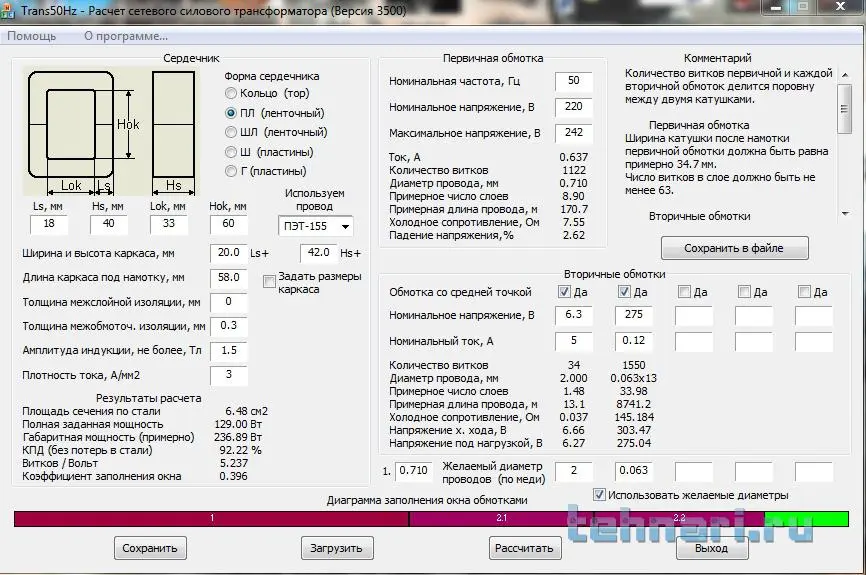Image resolution: width=866 pixels, height=575 pixels.
Task: Click Амплитуда индукции field
Action: 228,351
